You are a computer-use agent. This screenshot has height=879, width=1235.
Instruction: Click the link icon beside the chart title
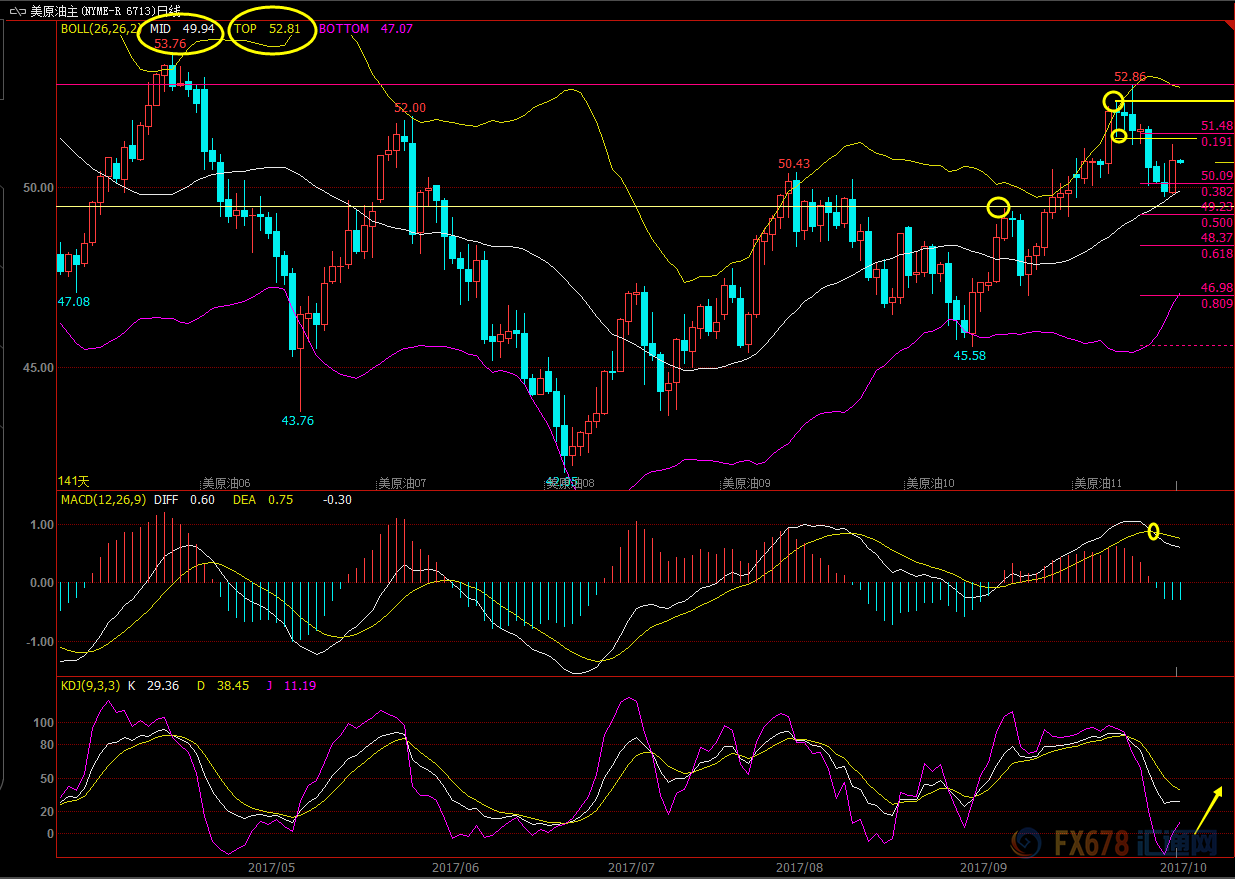[17, 11]
